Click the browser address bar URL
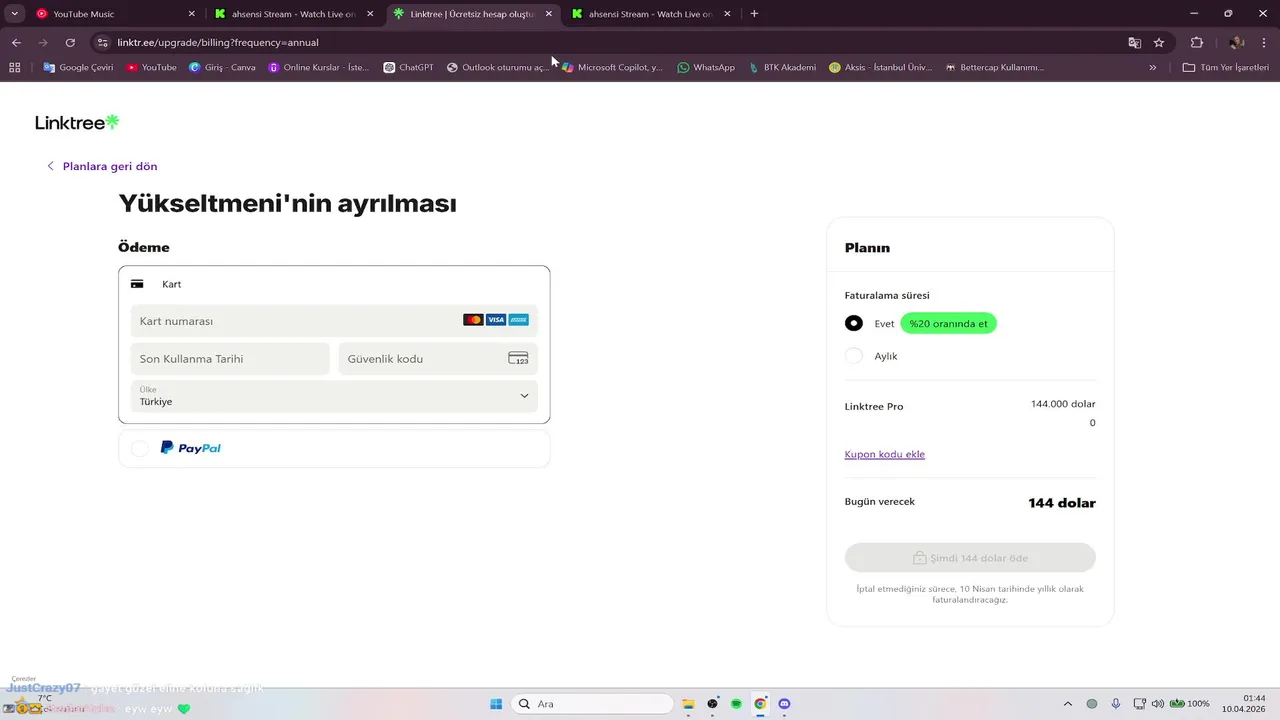This screenshot has width=1280, height=720. [218, 43]
